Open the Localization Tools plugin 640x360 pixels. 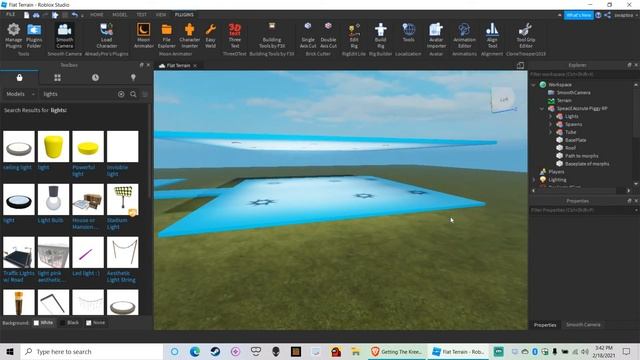click(409, 33)
